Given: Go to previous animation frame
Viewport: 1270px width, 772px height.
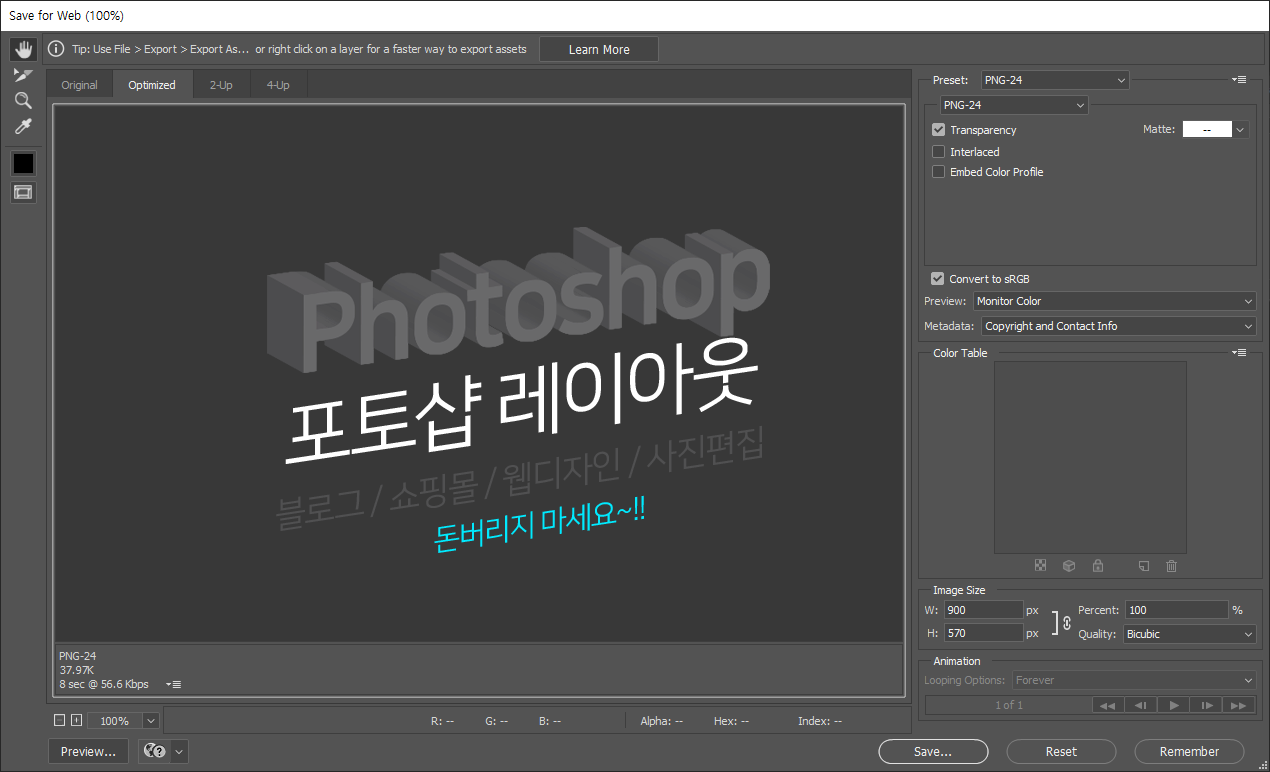Looking at the screenshot, I should pos(1140,705).
